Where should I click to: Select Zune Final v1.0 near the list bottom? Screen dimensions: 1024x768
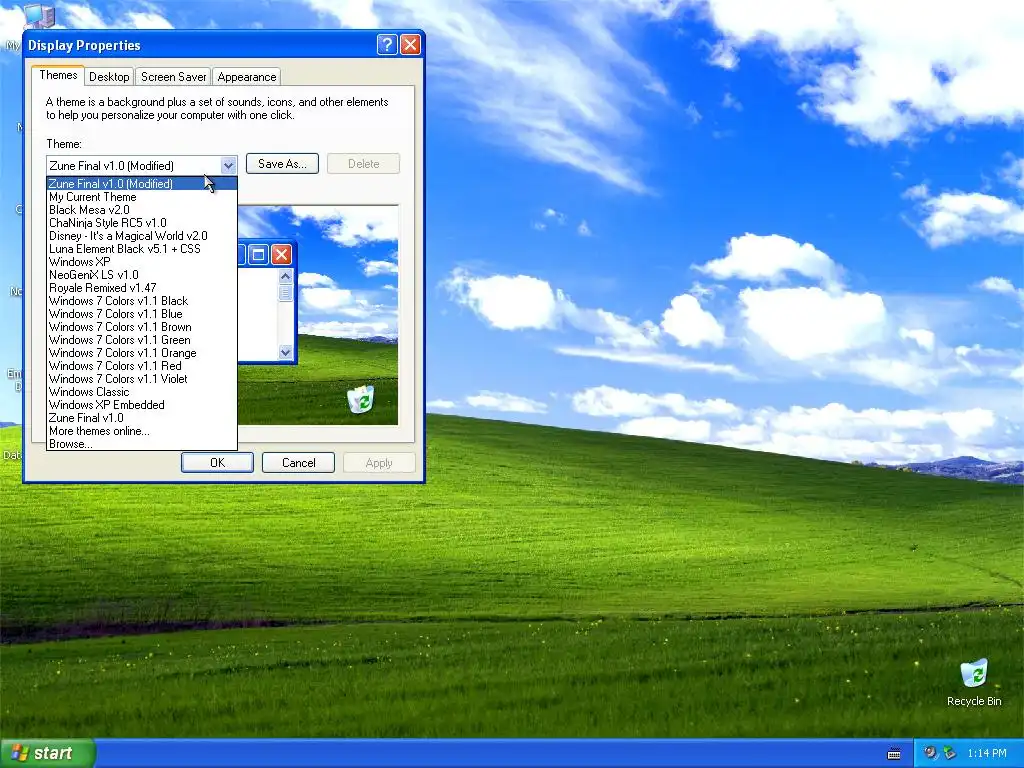142,418
